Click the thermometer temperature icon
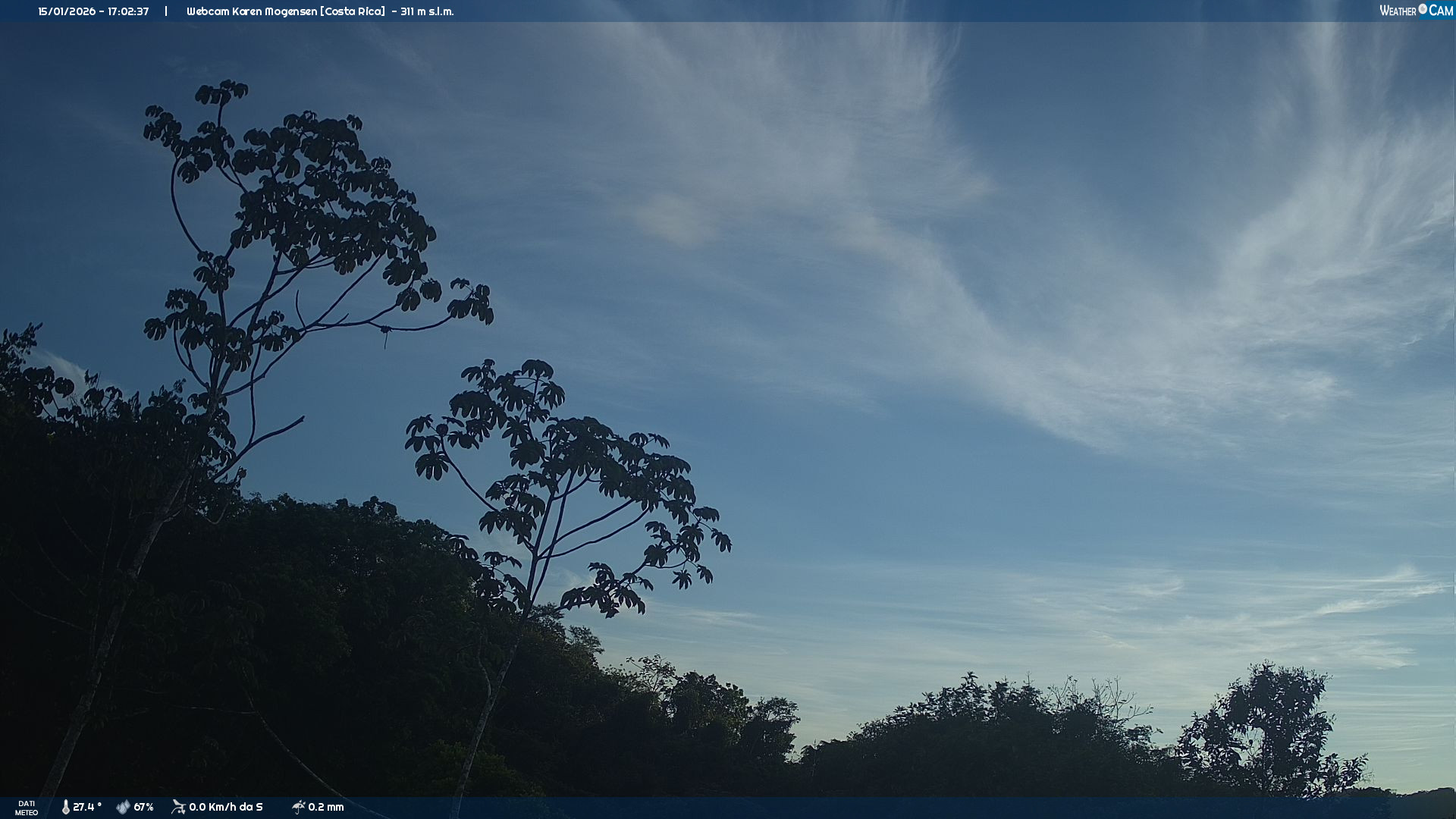This screenshot has width=1456, height=819. (65, 807)
